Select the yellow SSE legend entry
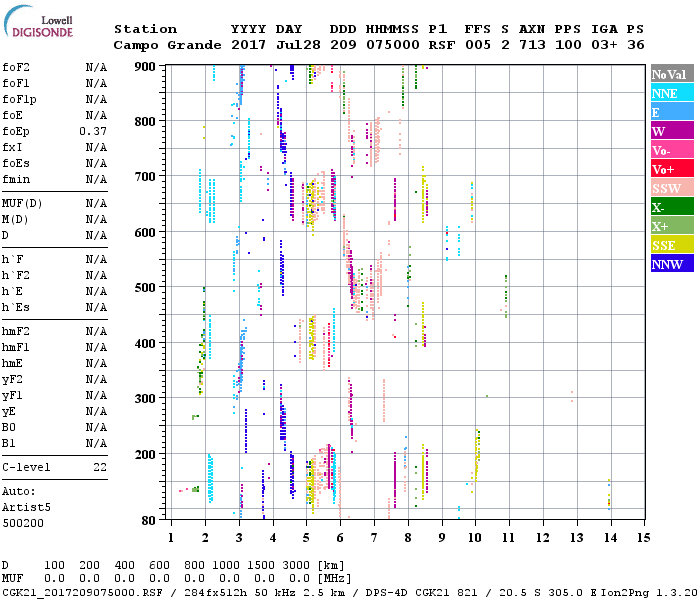This screenshot has height=600, width=700. pyautogui.click(x=671, y=245)
